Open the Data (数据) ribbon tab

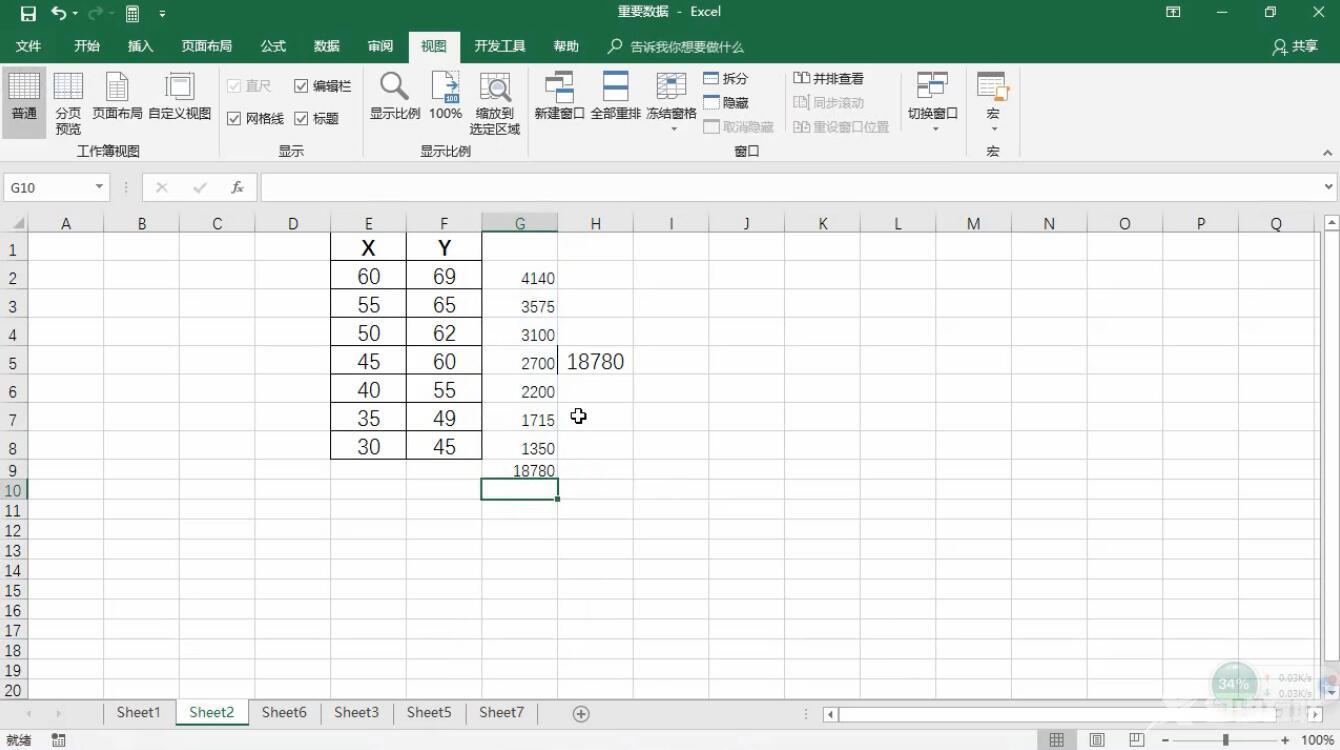[327, 46]
